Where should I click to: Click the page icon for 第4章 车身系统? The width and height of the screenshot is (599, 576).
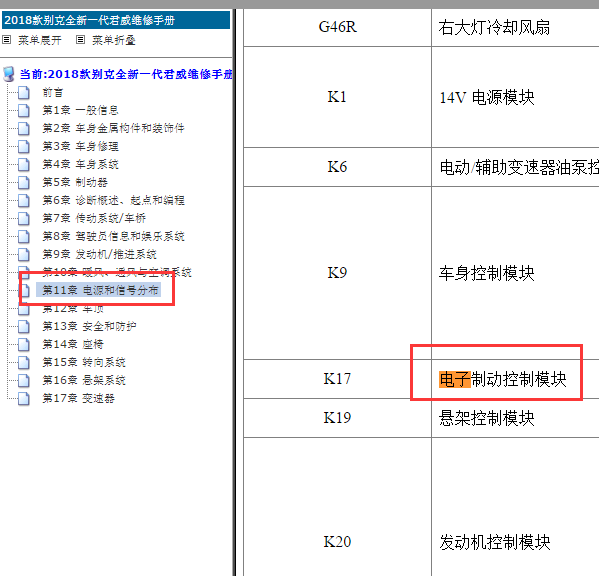click(x=24, y=164)
